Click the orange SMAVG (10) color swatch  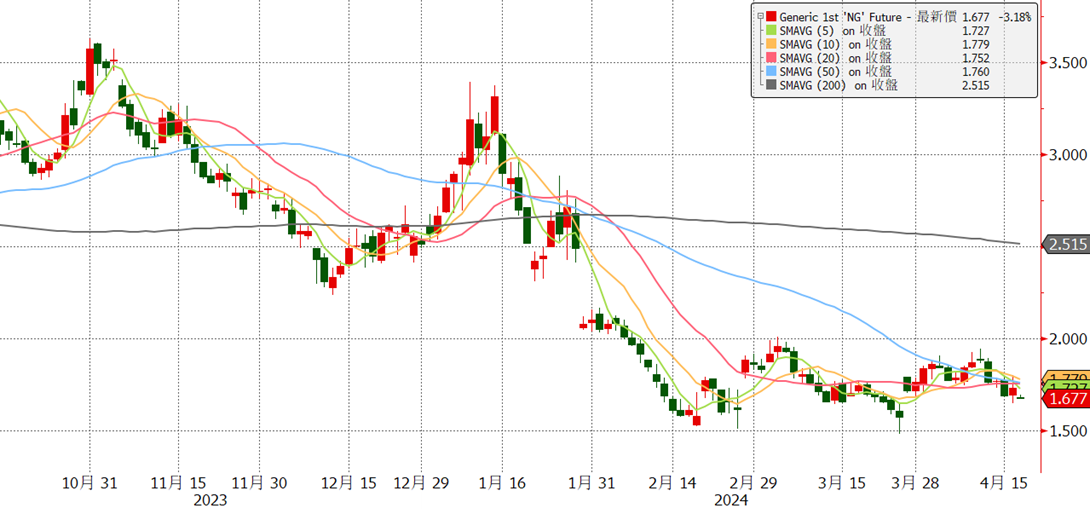[x=772, y=44]
